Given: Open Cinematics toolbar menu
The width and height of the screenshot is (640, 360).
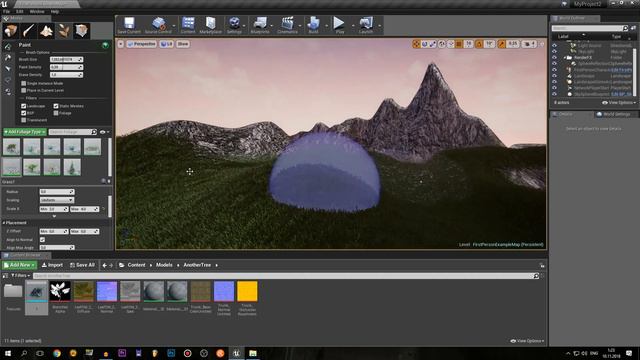Looking at the screenshot, I should click(x=287, y=25).
